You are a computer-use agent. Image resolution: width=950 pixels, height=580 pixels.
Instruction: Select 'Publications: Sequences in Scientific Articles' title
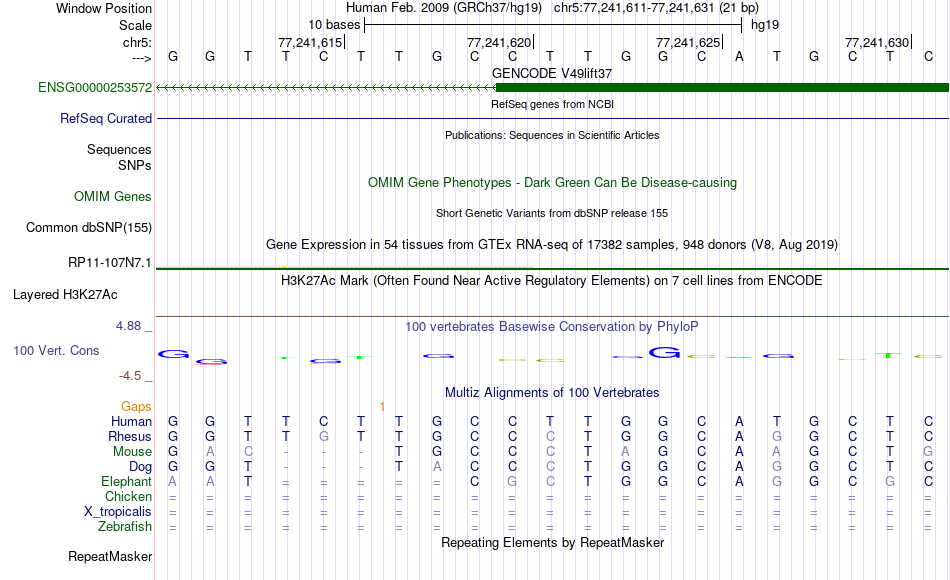click(552, 135)
